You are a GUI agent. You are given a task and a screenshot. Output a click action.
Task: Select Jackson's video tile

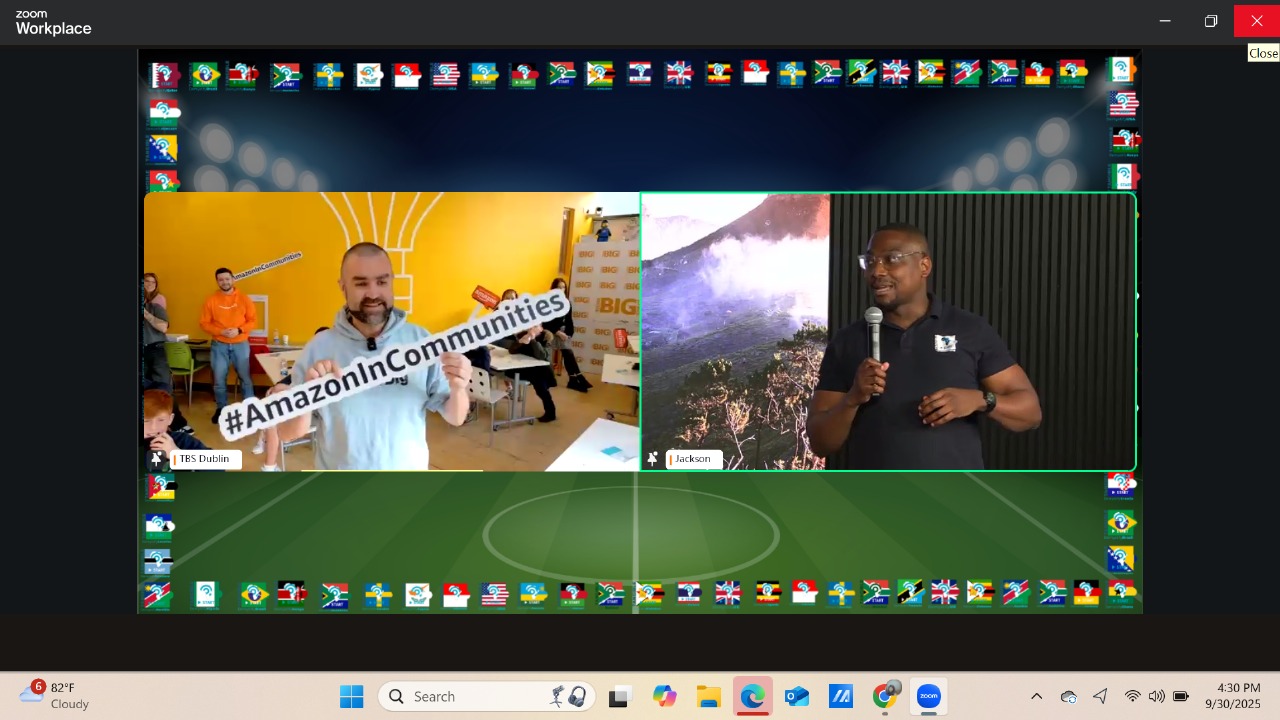click(x=888, y=330)
